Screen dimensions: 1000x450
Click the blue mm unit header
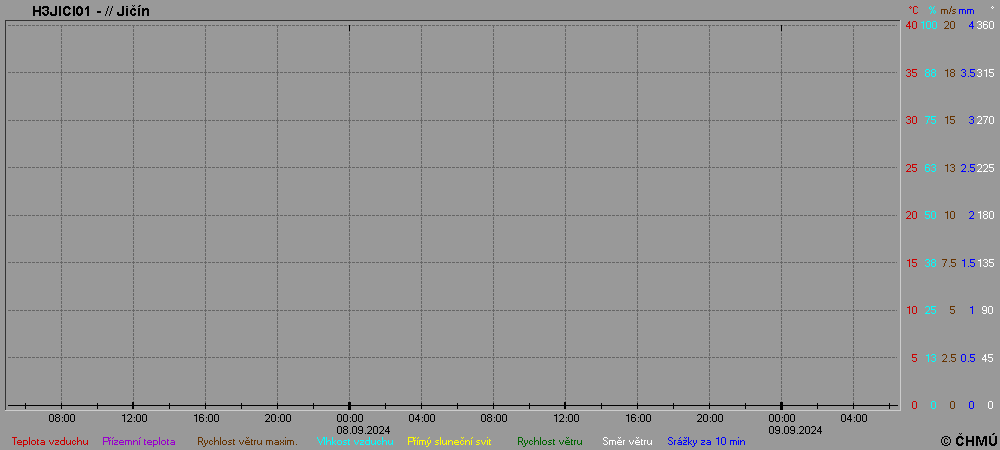[x=966, y=10]
